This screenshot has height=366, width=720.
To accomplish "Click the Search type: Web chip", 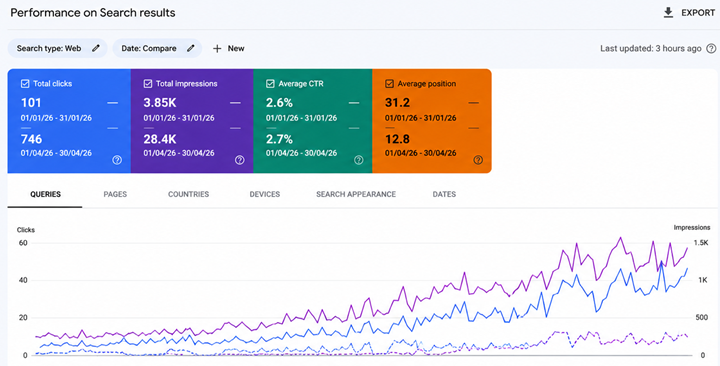I will tap(57, 48).
